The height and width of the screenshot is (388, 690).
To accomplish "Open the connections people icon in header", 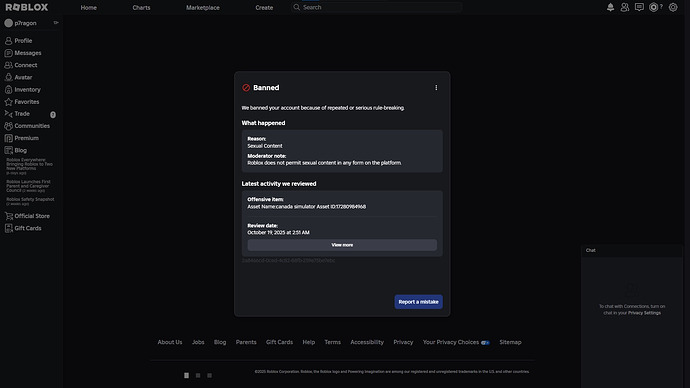I will (625, 7).
